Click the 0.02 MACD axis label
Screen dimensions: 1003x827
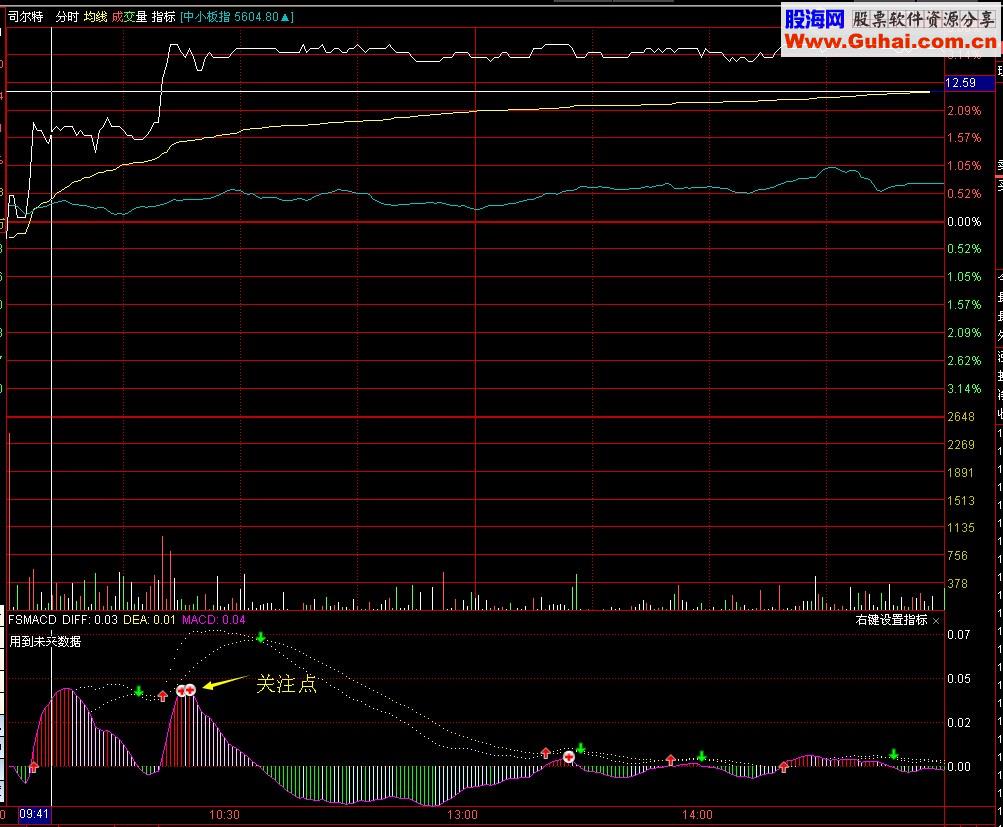click(x=959, y=723)
